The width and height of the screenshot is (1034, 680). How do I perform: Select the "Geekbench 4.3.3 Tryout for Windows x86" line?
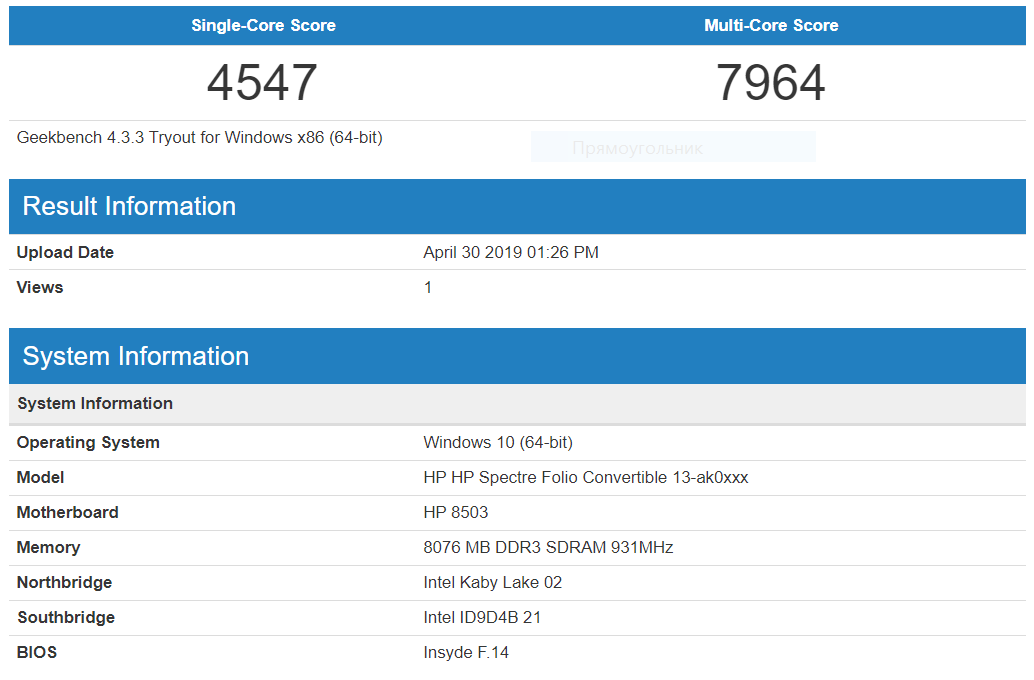[x=199, y=137]
